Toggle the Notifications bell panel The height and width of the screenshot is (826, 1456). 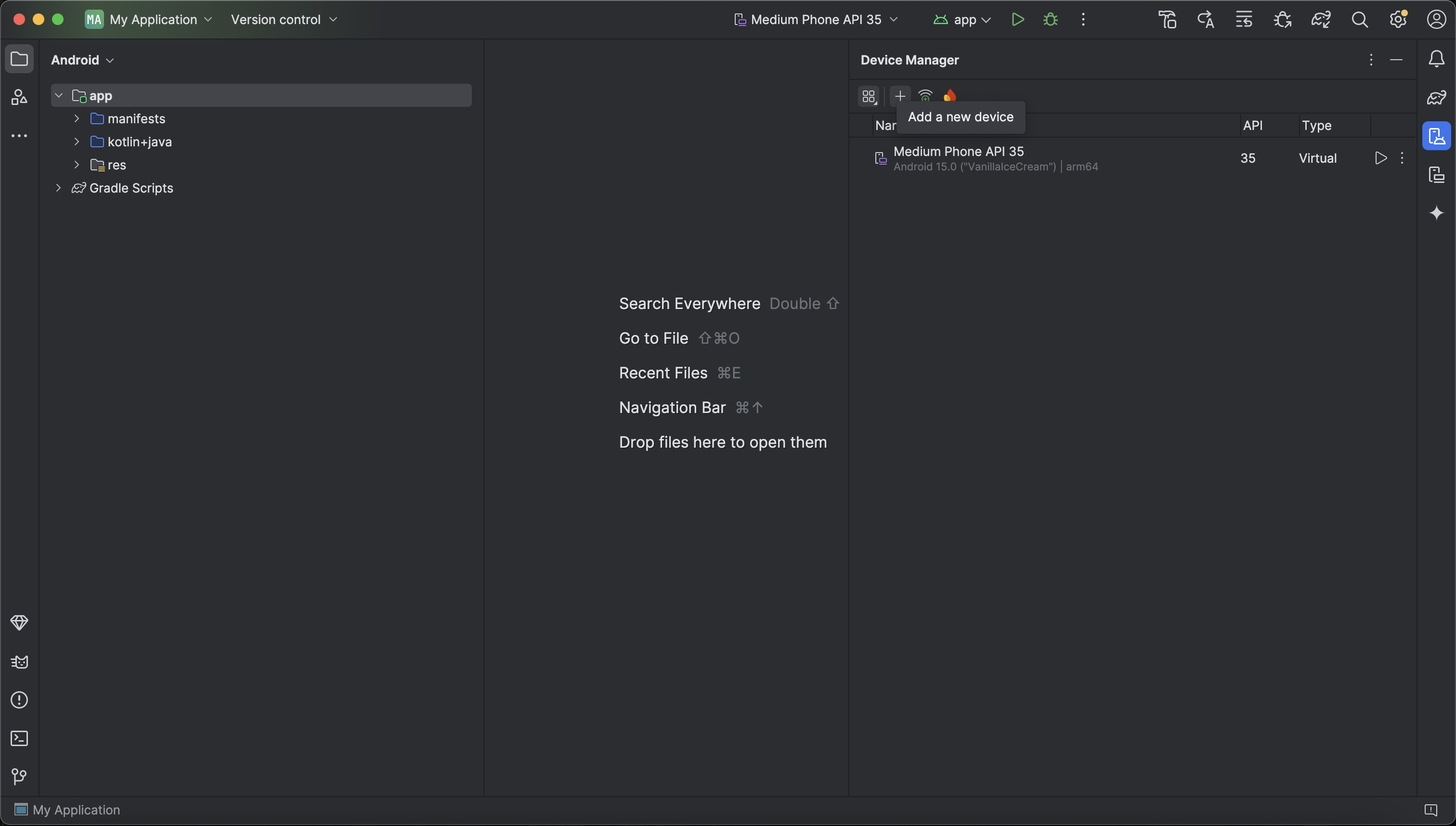[1436, 59]
